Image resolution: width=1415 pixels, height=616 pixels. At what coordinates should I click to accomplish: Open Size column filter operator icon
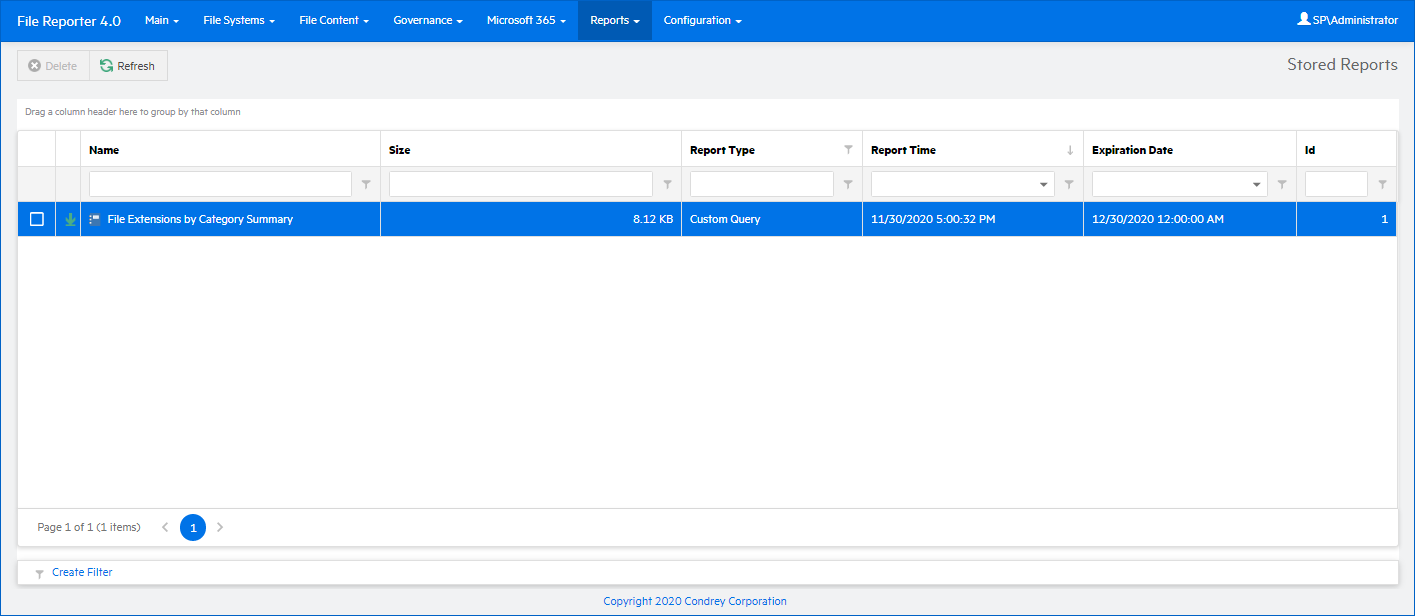click(x=667, y=184)
